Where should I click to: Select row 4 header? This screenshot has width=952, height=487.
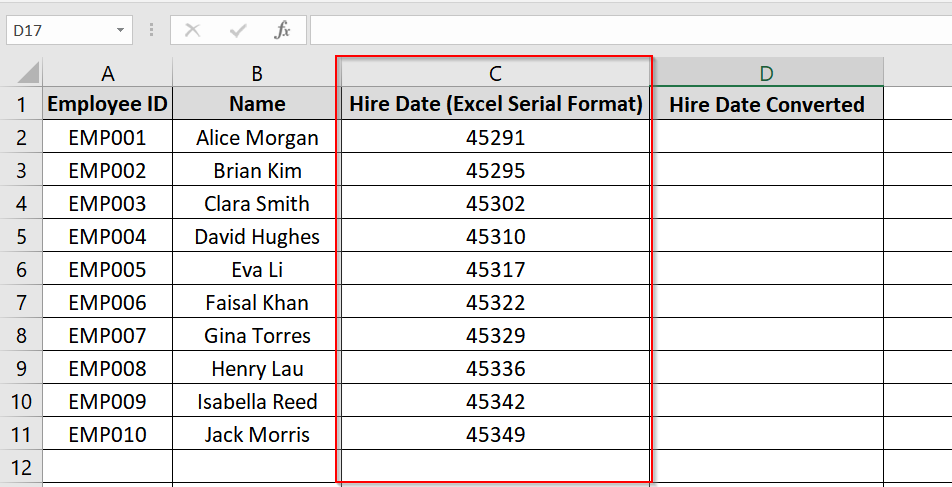coord(21,202)
